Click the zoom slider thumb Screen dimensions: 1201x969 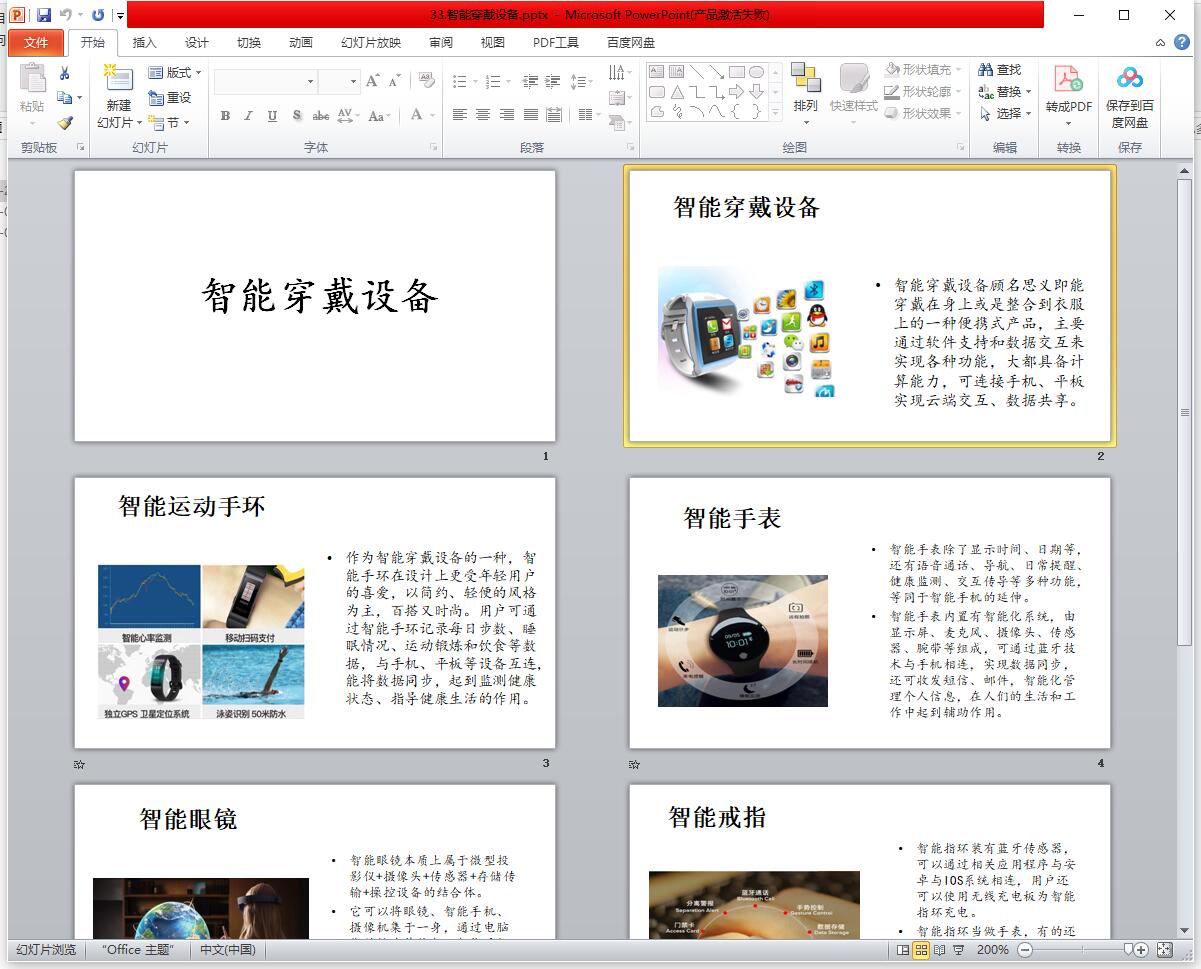pos(1129,950)
